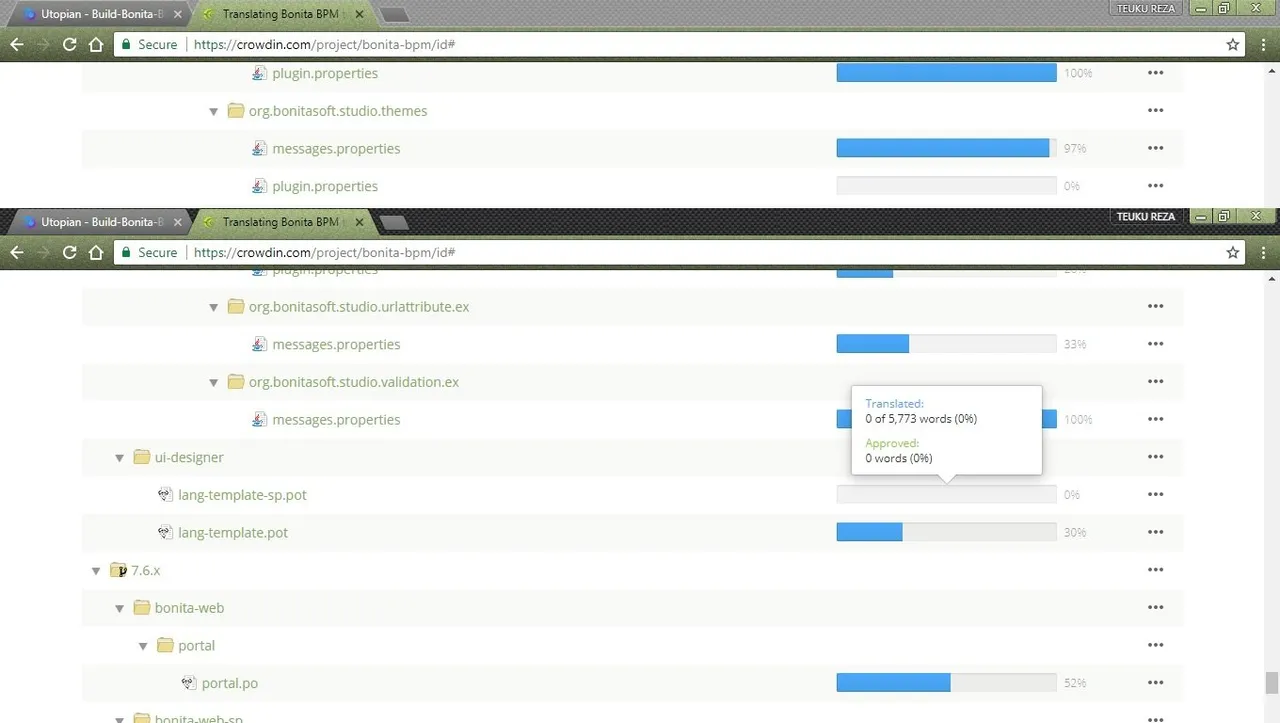
Task: Click the 52% progress bar for portal.po
Action: pos(946,683)
